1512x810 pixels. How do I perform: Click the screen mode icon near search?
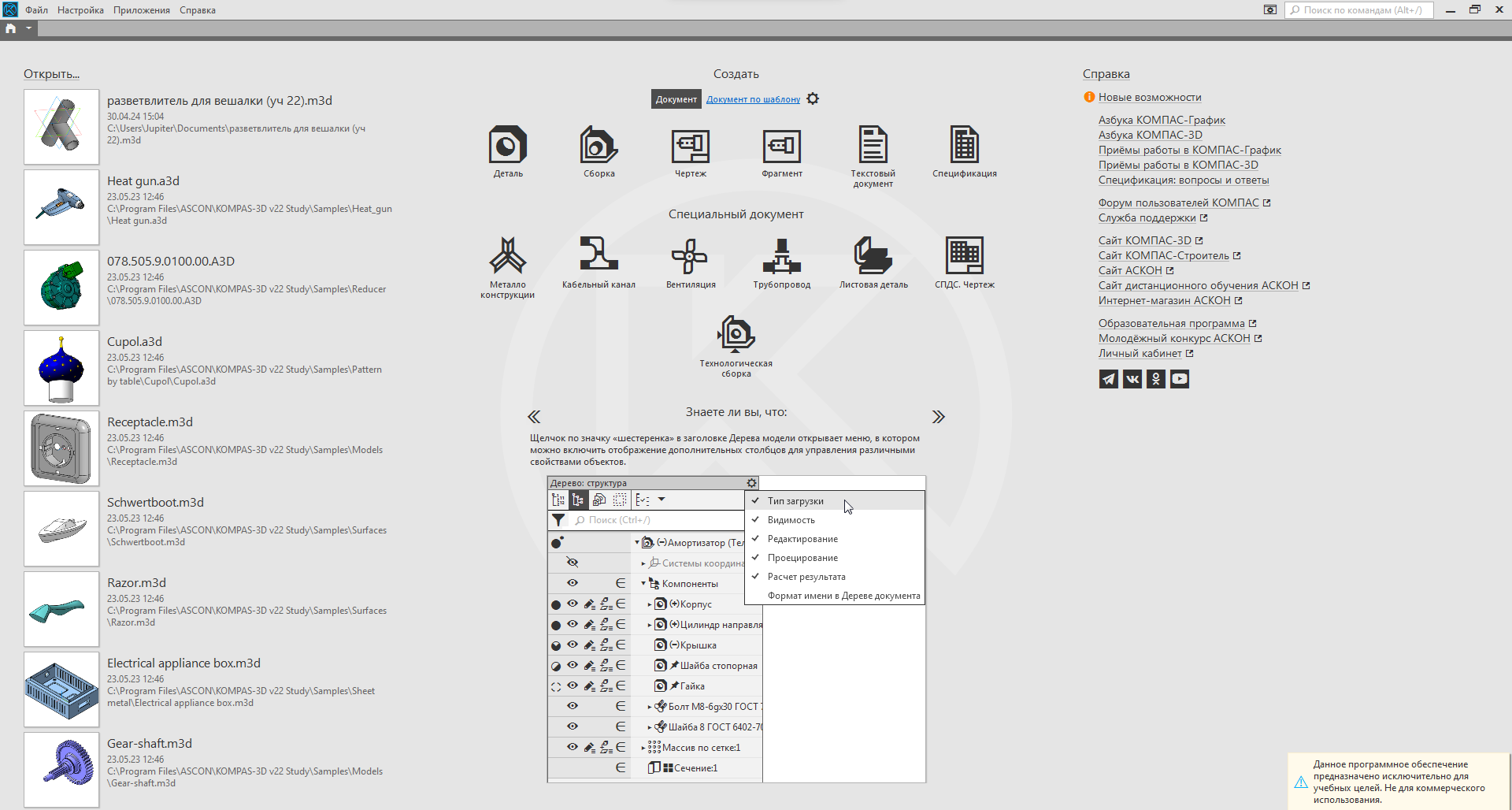coord(1270,10)
